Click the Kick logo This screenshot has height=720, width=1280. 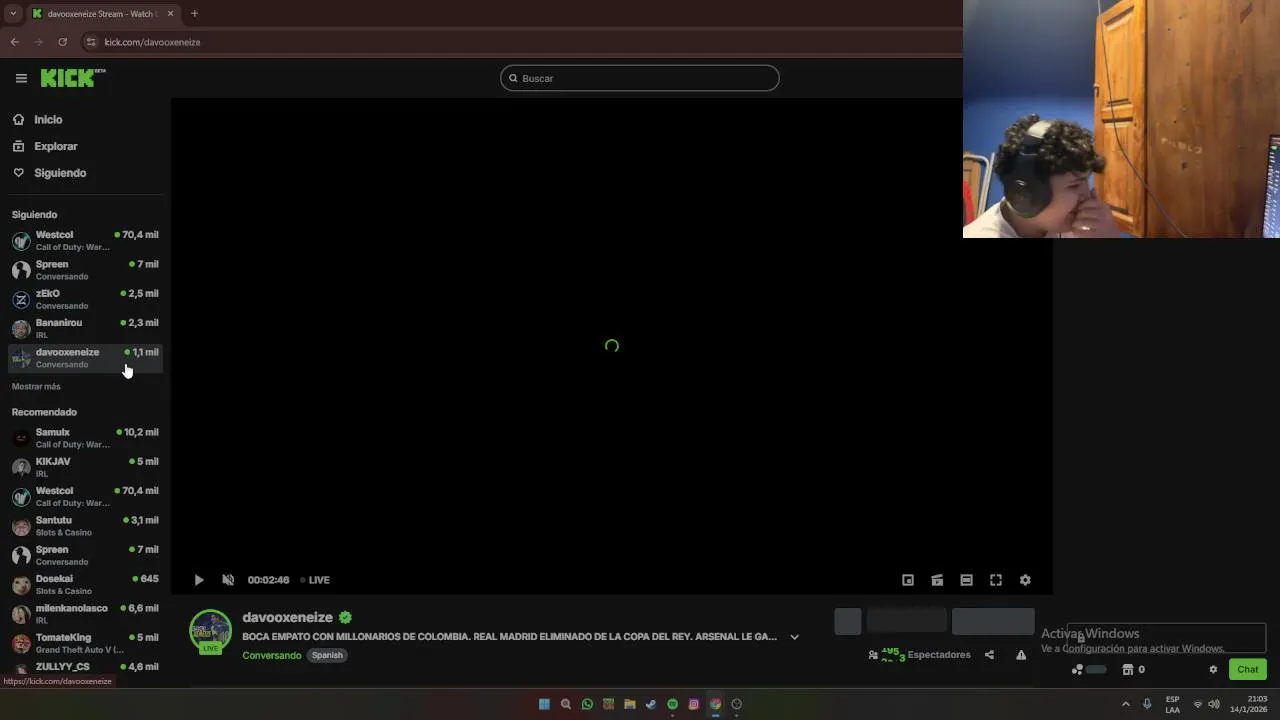pos(72,78)
